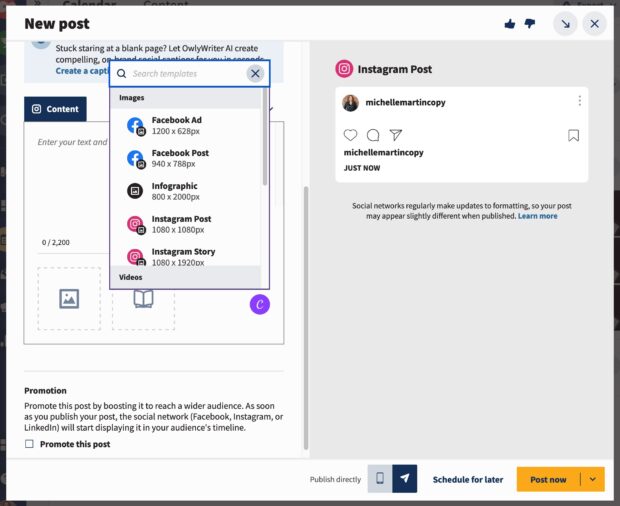Click the thumbs up feedback icon
Screen dimensions: 620x506
click(x=511, y=24)
